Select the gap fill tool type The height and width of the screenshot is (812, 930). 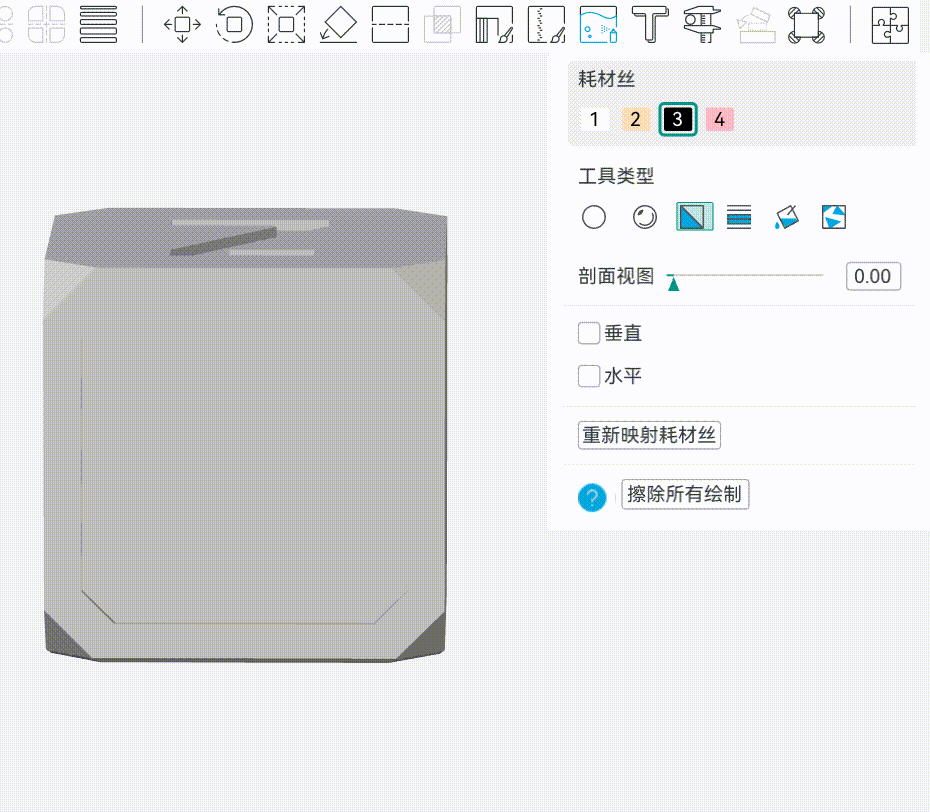tap(834, 217)
